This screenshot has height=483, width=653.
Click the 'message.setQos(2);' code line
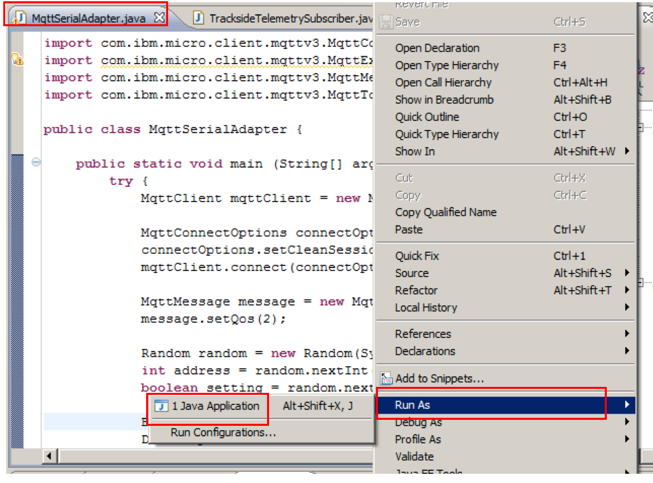click(x=214, y=319)
